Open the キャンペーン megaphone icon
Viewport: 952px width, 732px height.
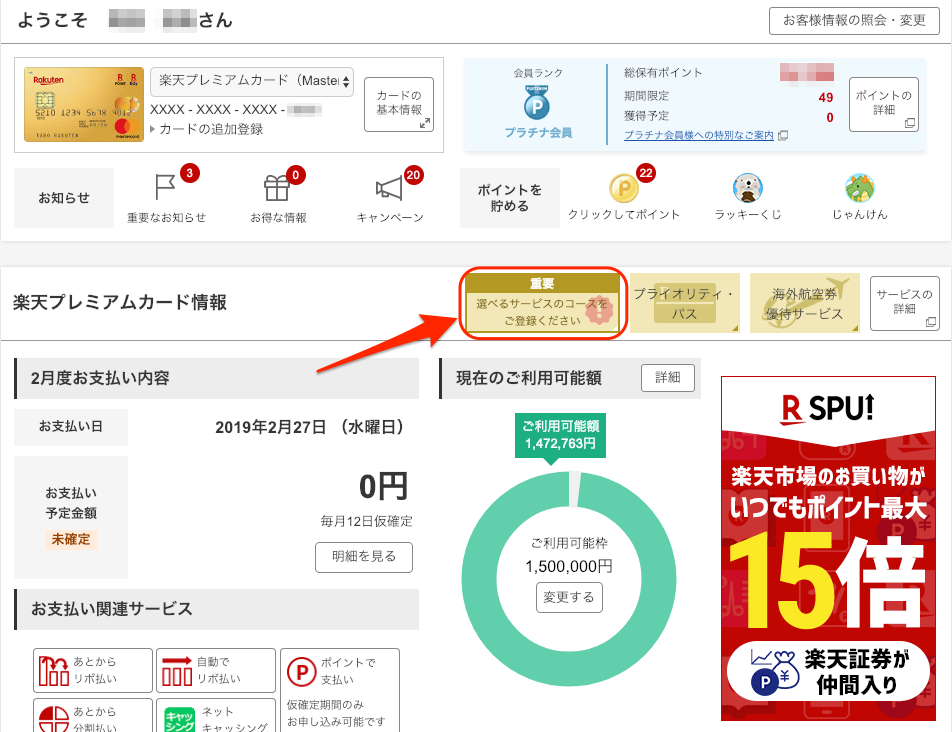pyautogui.click(x=389, y=188)
